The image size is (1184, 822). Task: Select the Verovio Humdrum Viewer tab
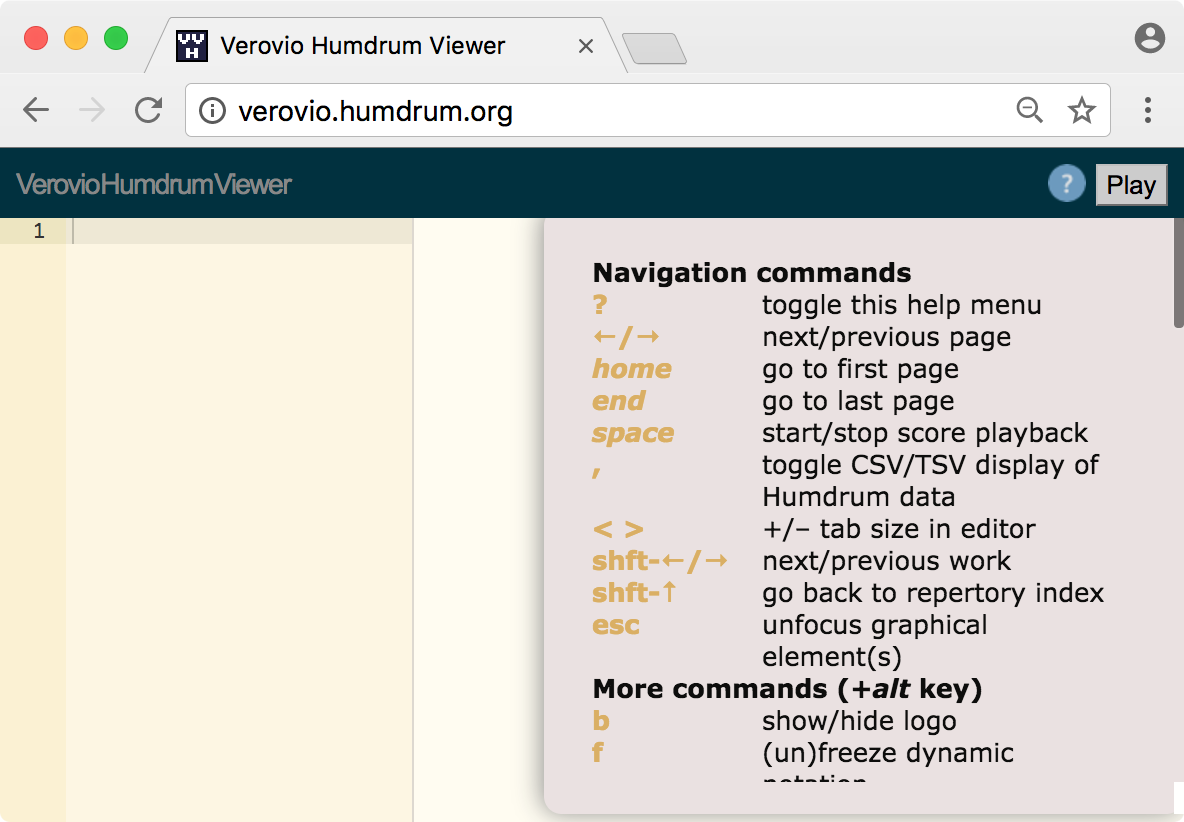pyautogui.click(x=385, y=45)
